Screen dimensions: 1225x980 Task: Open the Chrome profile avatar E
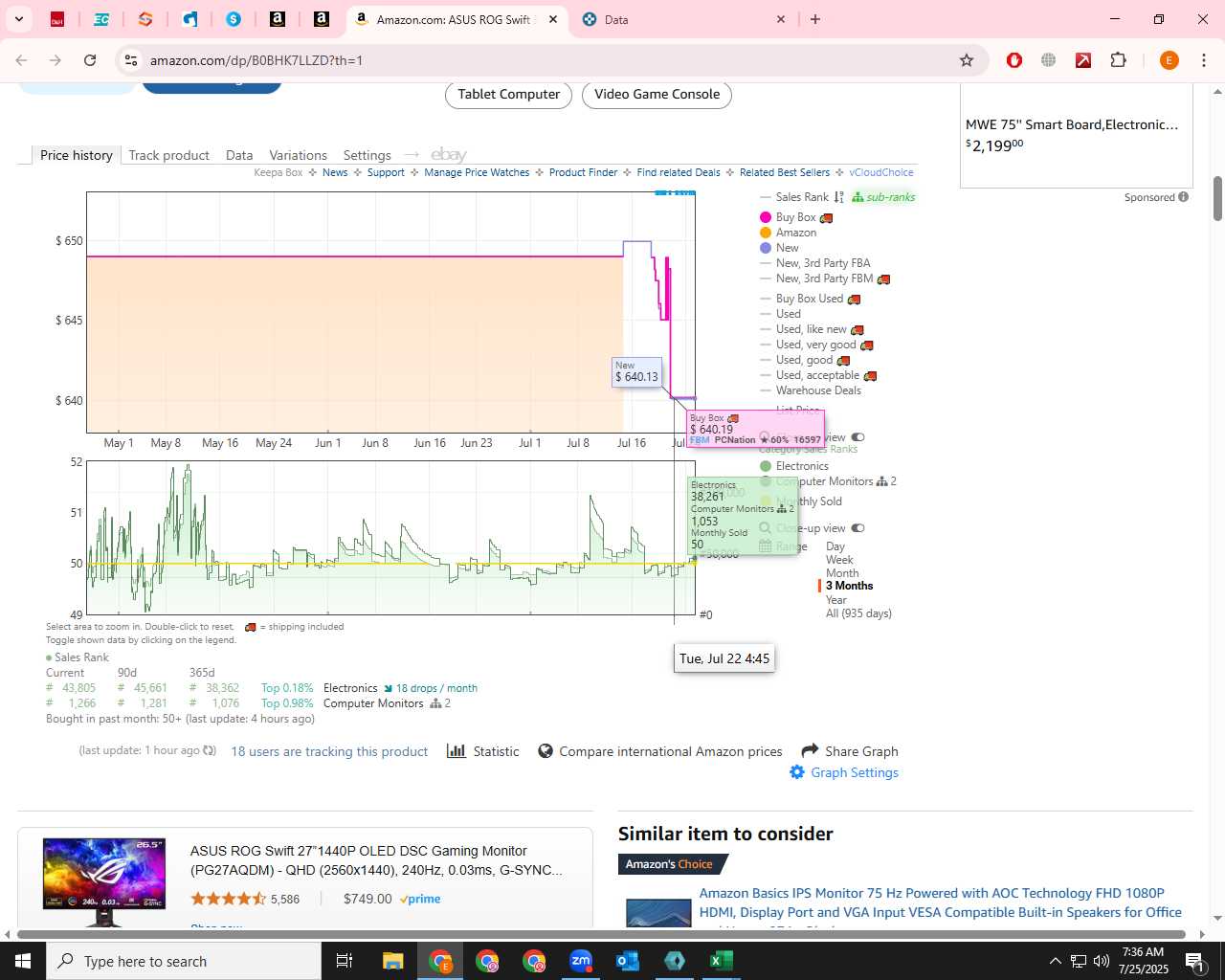pos(1169,60)
